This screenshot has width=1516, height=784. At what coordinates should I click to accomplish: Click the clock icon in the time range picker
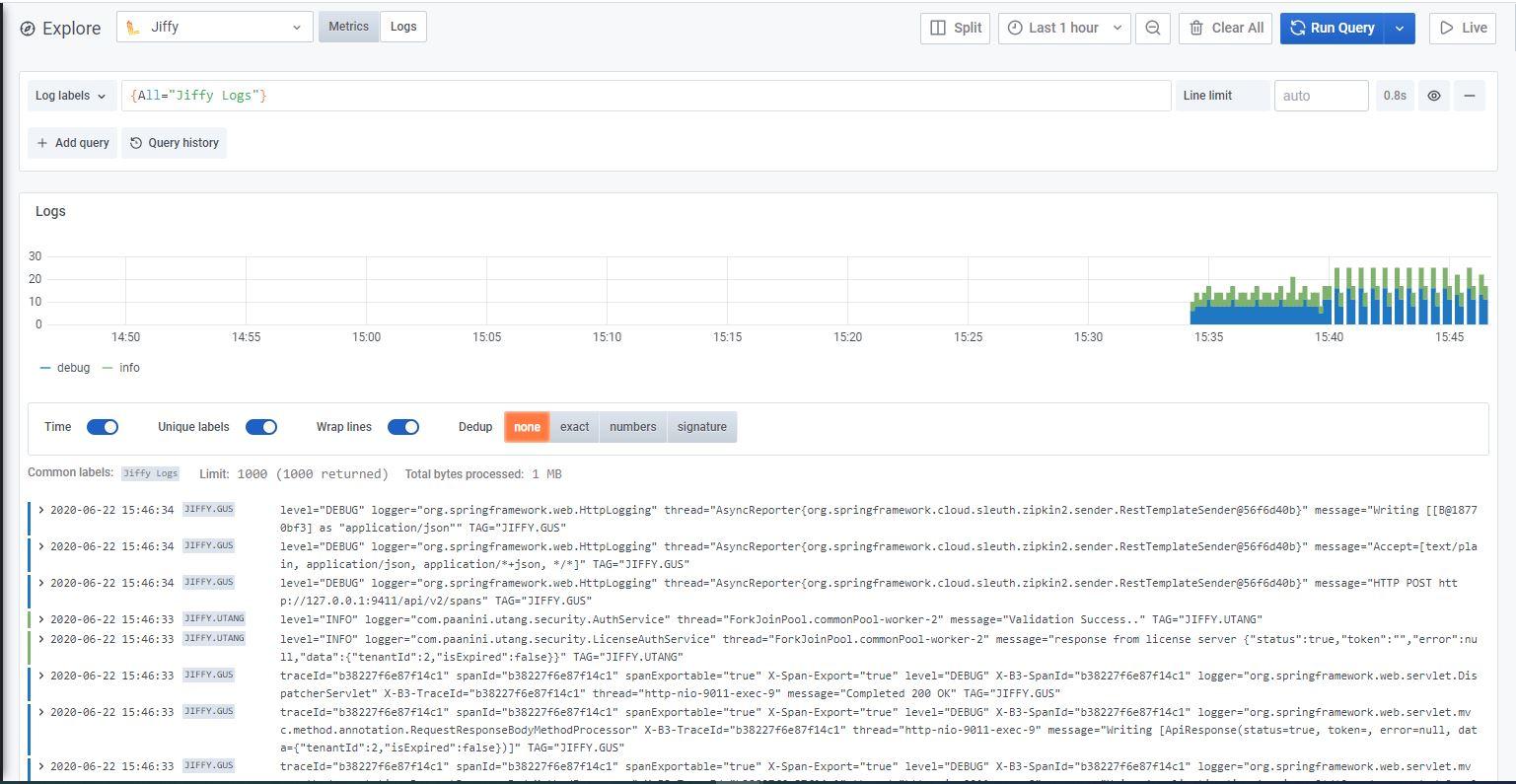tap(1016, 28)
